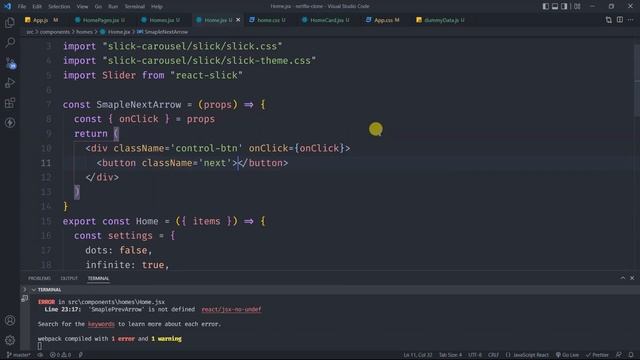Open the Run menu
The image size is (640, 360).
(x=113, y=7)
